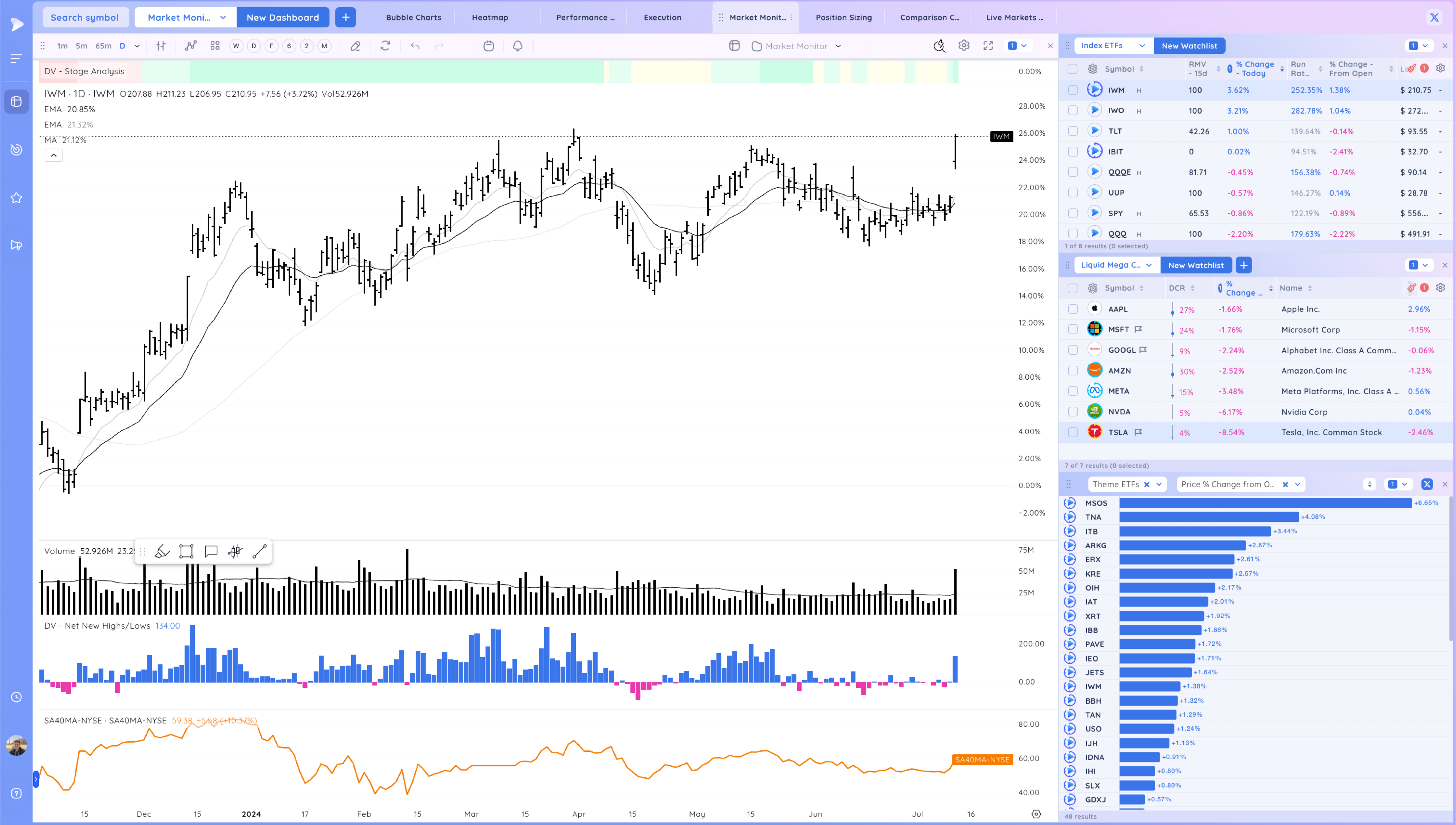Toggle select-all checkbox in Index ETFs header
The width and height of the screenshot is (1456, 825).
tap(1073, 68)
